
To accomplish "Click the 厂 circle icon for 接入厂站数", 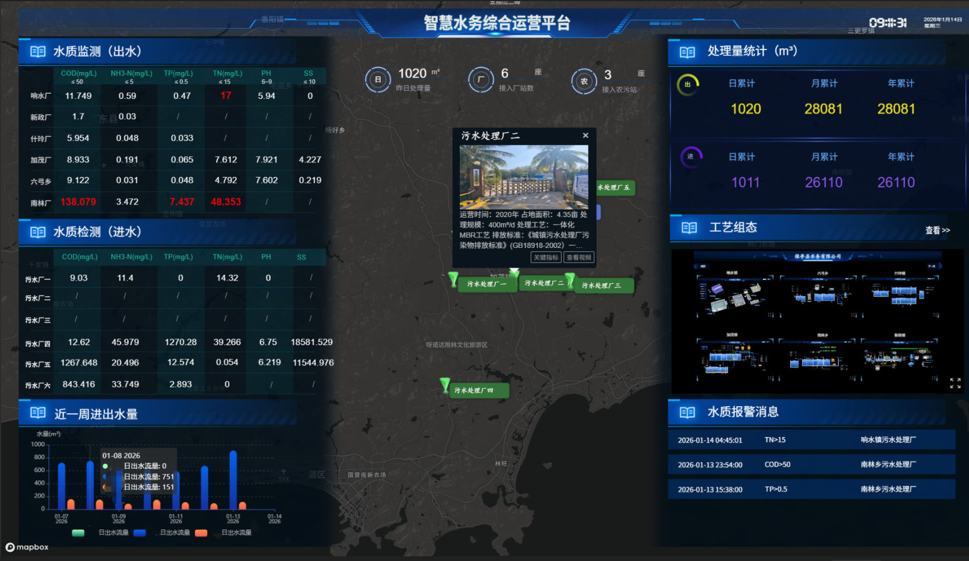I will [x=481, y=80].
